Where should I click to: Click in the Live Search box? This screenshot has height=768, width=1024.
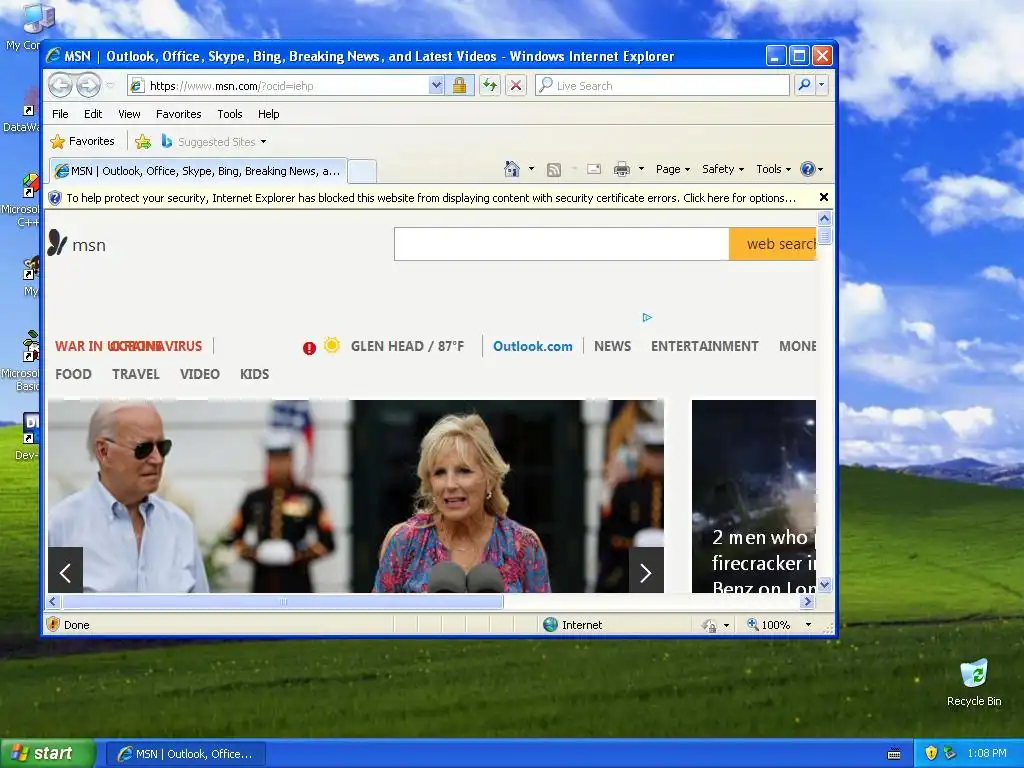[662, 86]
